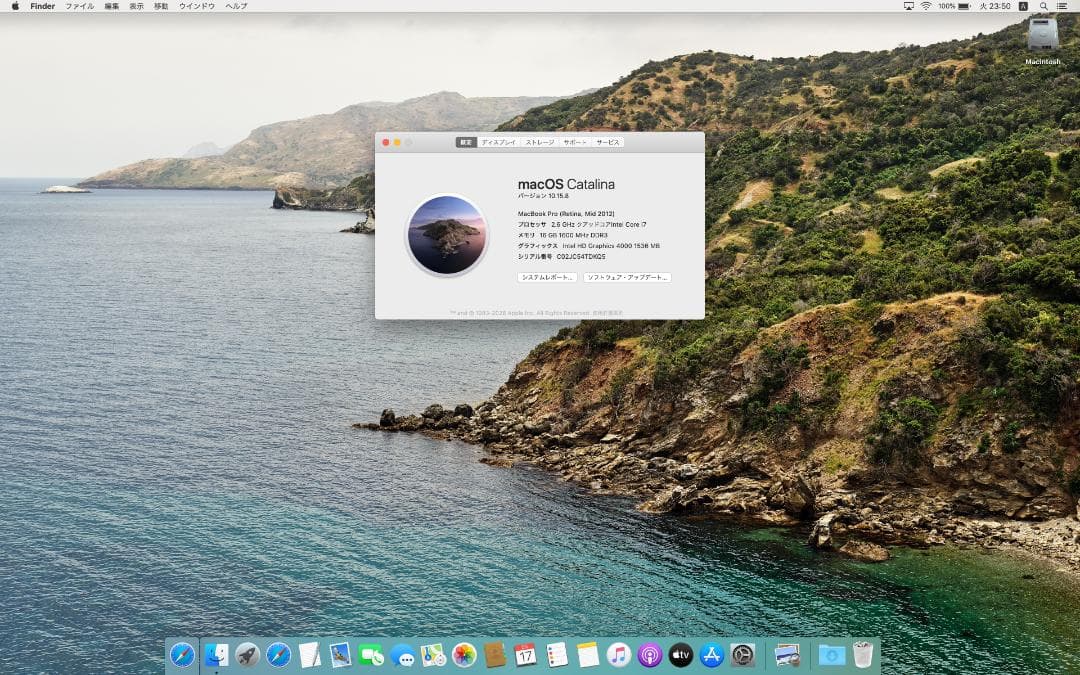Open Downloads folder stack in Dock
1080x675 pixels.
[x=831, y=654]
